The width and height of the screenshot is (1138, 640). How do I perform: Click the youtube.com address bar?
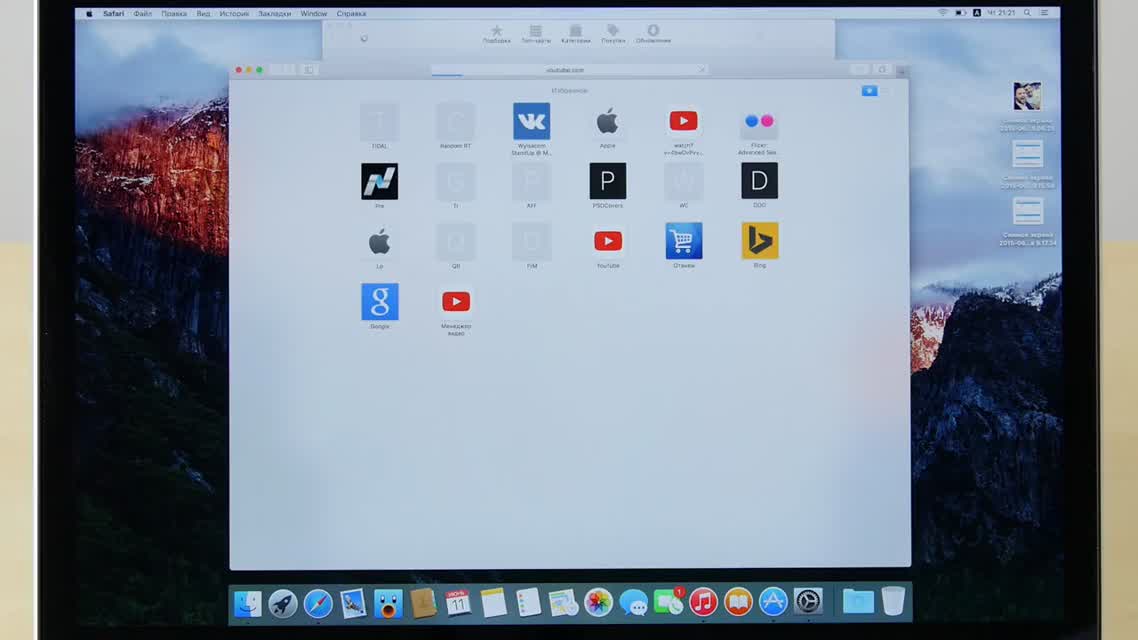pos(570,70)
